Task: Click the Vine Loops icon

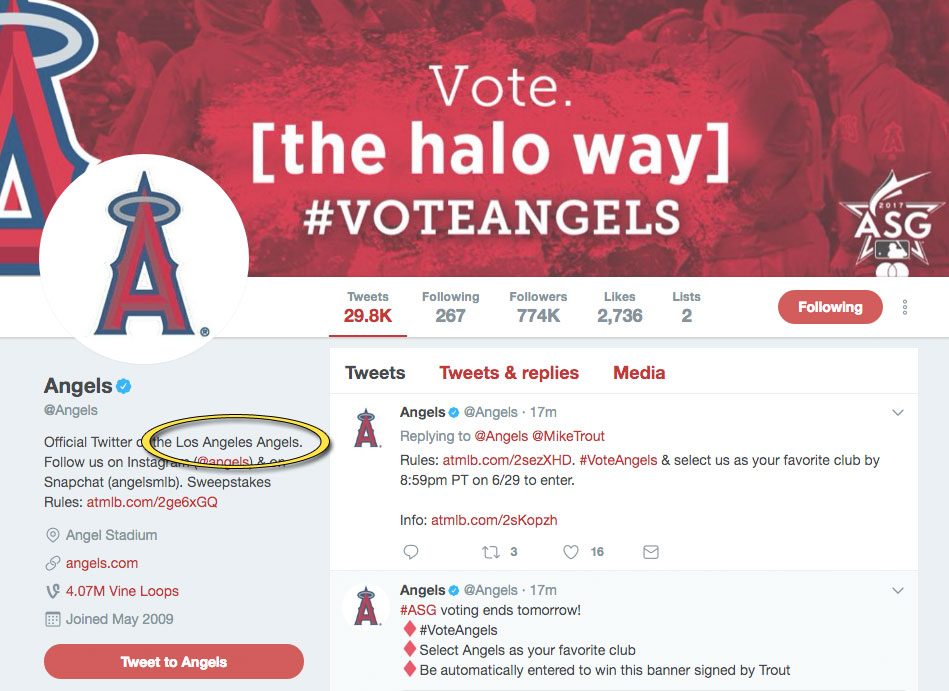Action: (51, 591)
